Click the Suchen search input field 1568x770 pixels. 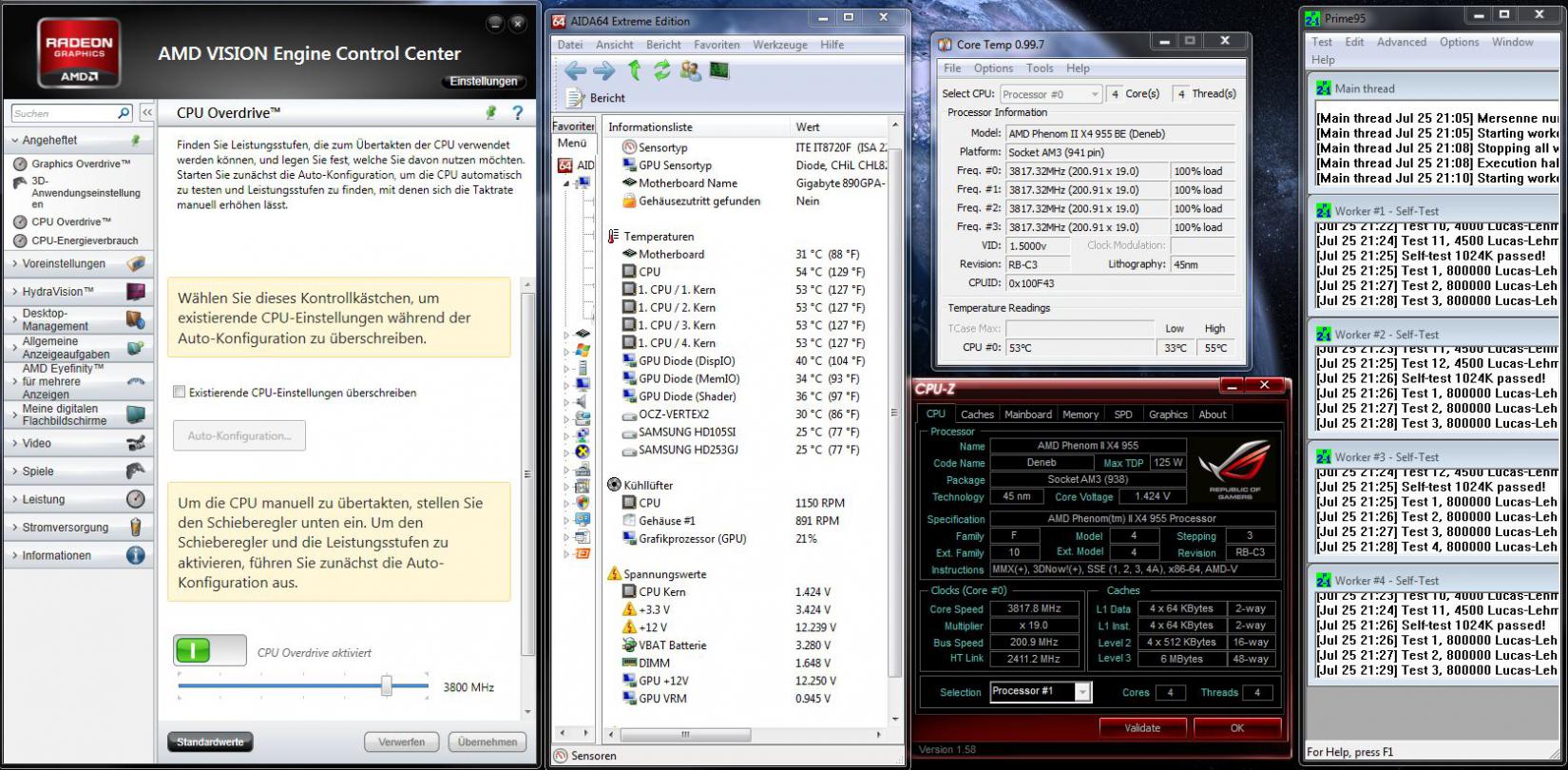coord(64,113)
